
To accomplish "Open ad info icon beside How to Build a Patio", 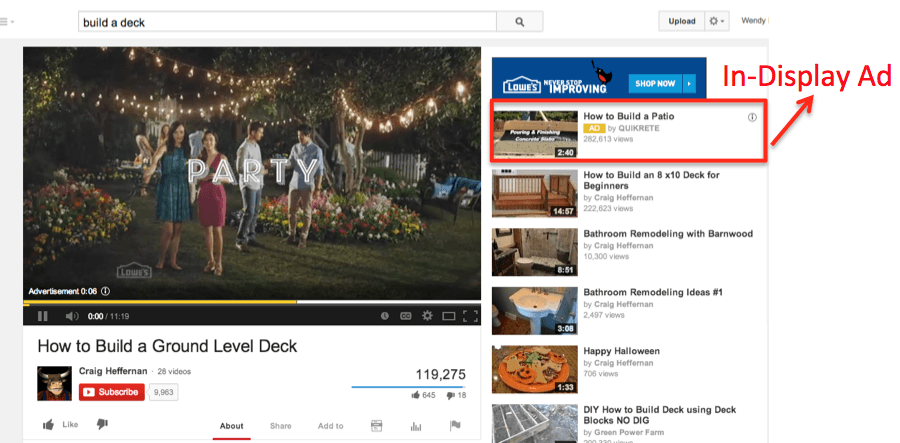I will (752, 117).
